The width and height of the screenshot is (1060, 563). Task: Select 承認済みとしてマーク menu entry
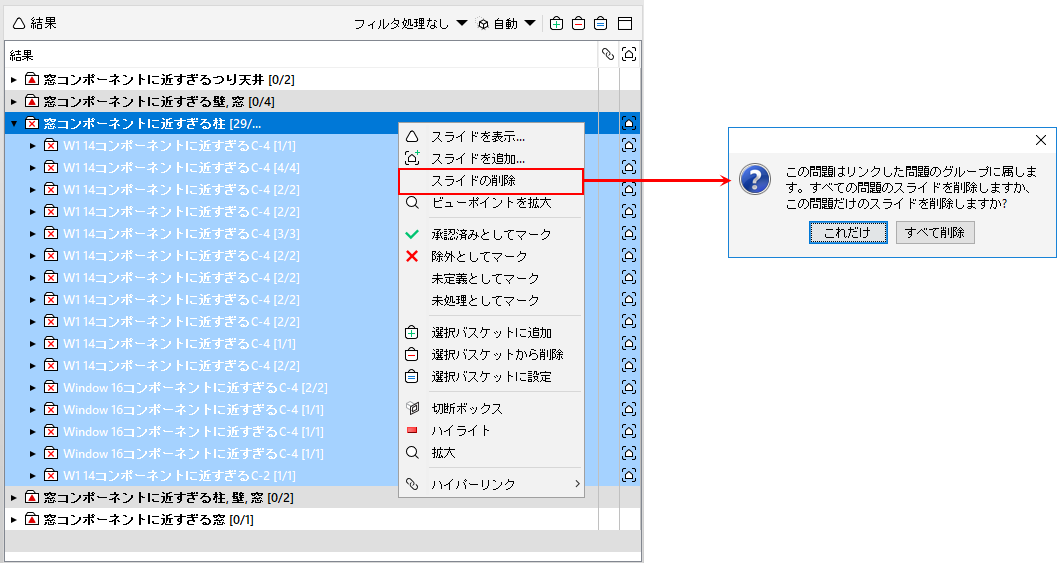(x=491, y=235)
